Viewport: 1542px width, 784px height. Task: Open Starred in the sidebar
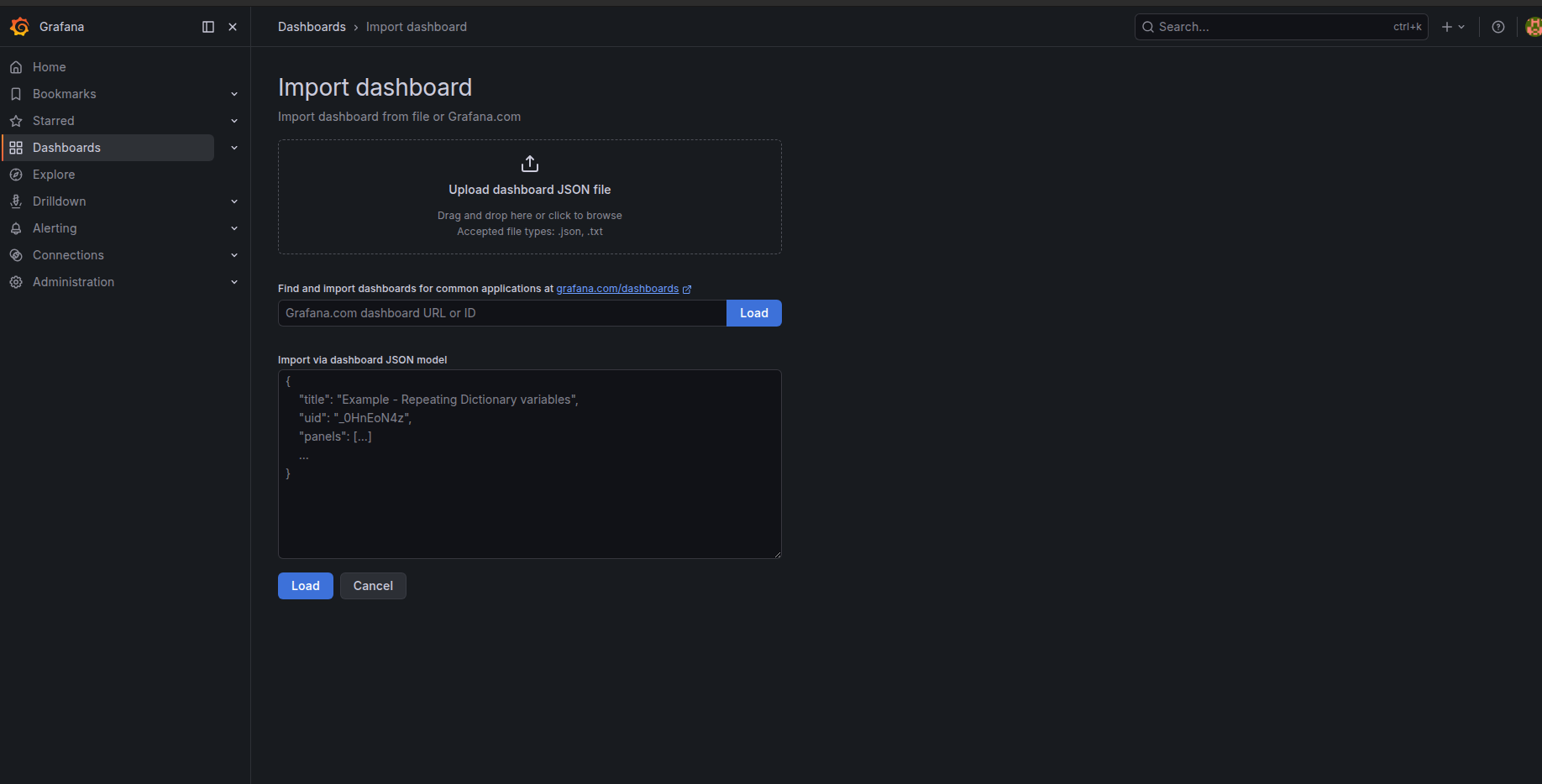point(54,121)
